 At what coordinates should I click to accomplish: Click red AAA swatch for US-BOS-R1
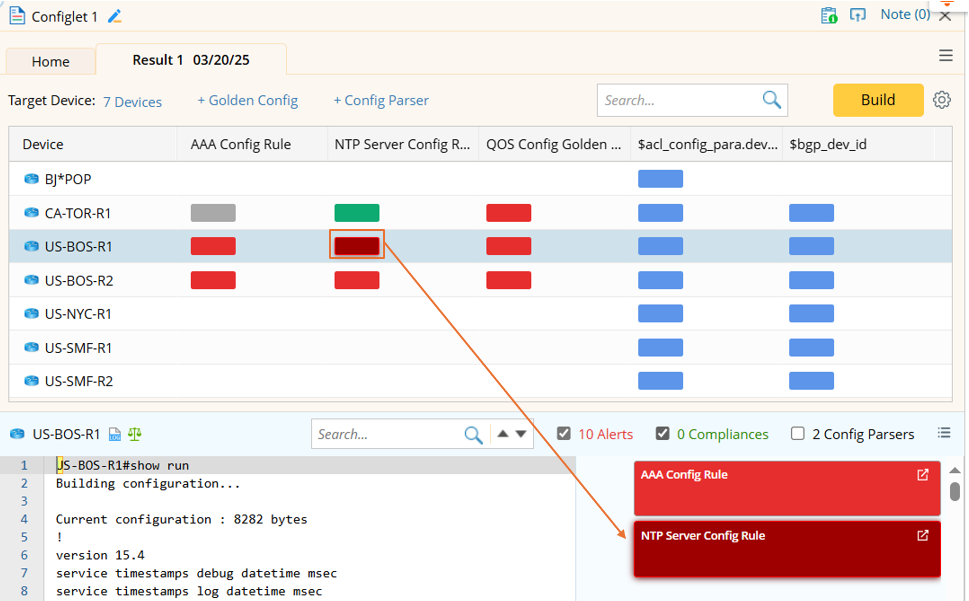click(213, 246)
